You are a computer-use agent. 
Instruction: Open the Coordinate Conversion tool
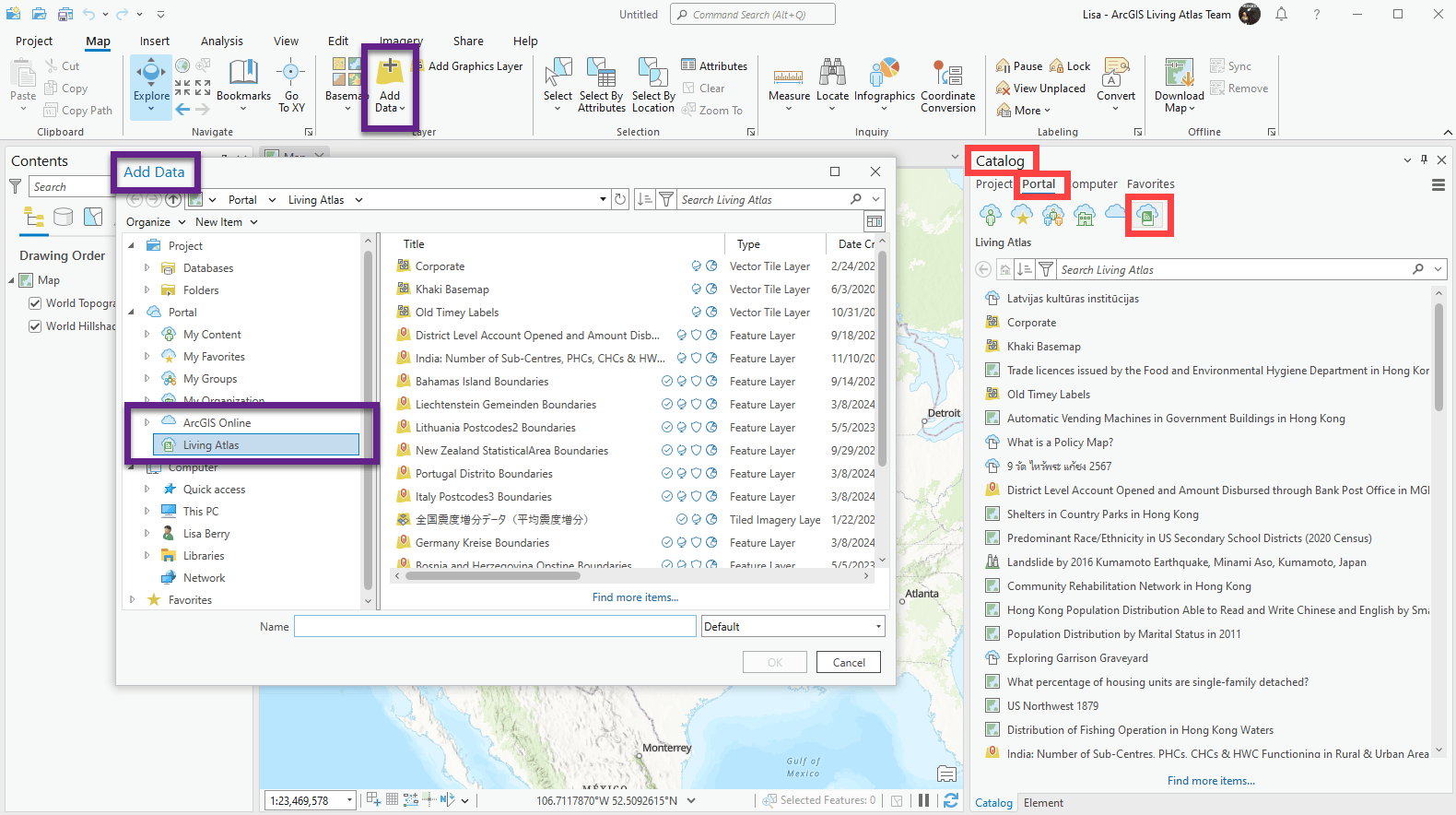(x=947, y=86)
